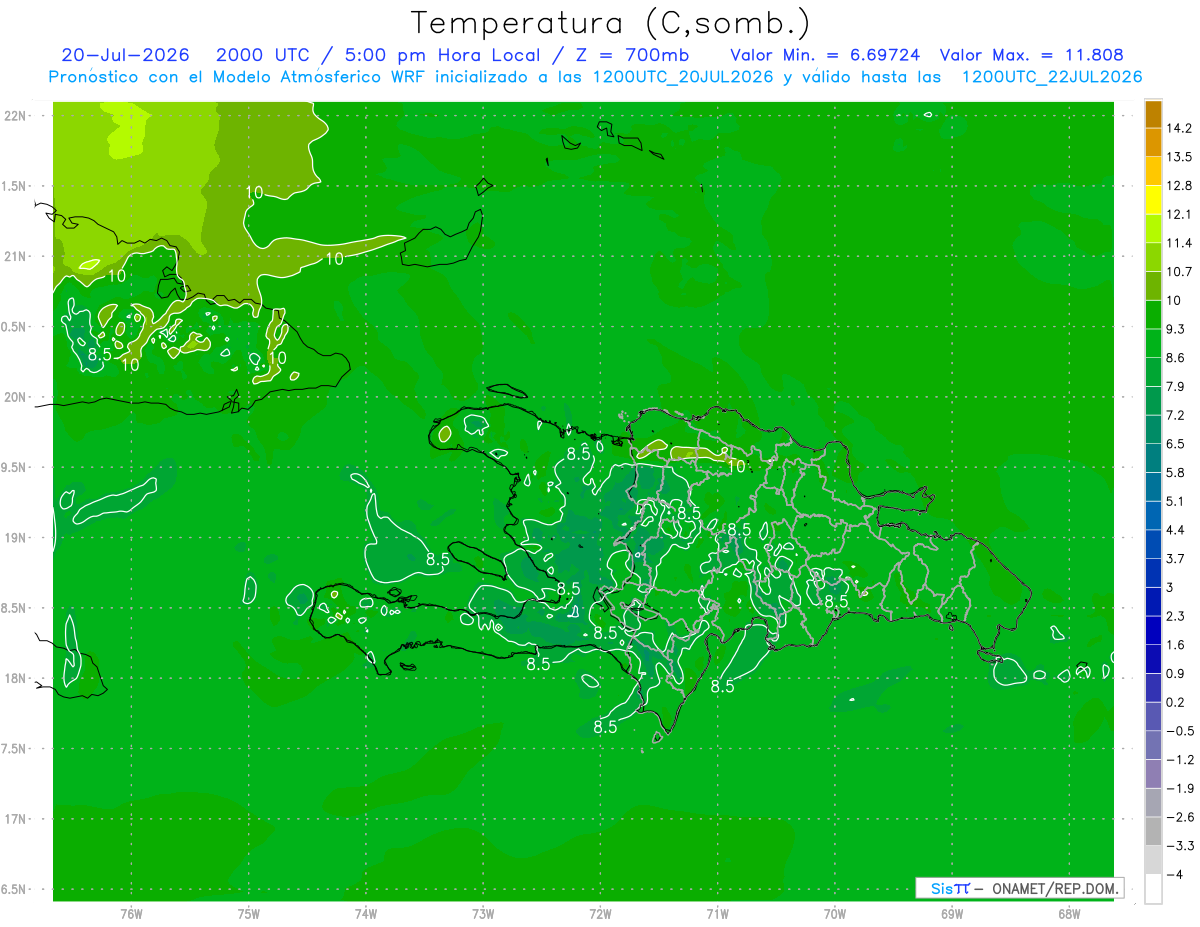
Task: Pick the blue legend swatch between 3.7 and 4.4
Action: 1153,545
